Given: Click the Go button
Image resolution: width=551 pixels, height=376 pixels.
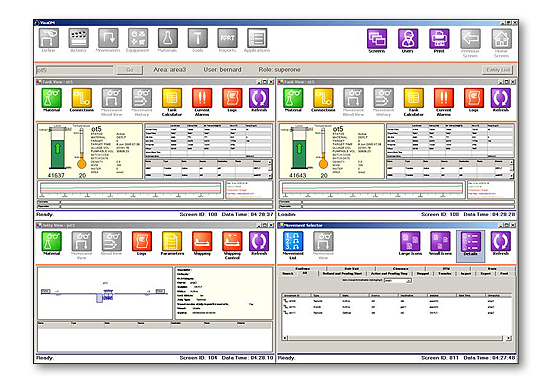Looking at the screenshot, I should 130,70.
